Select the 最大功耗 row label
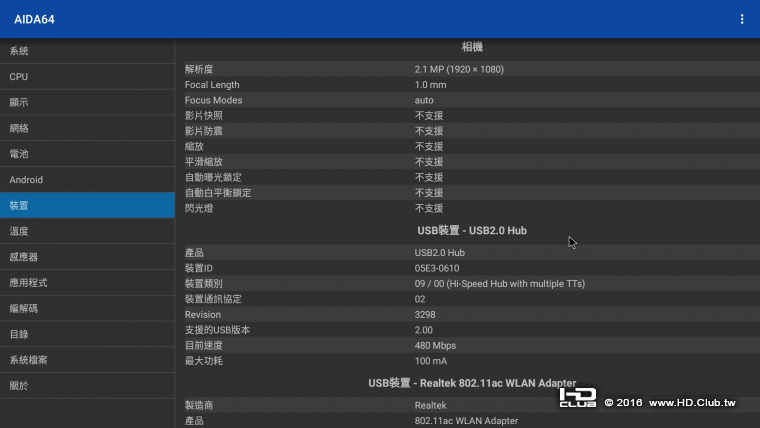 pos(204,361)
